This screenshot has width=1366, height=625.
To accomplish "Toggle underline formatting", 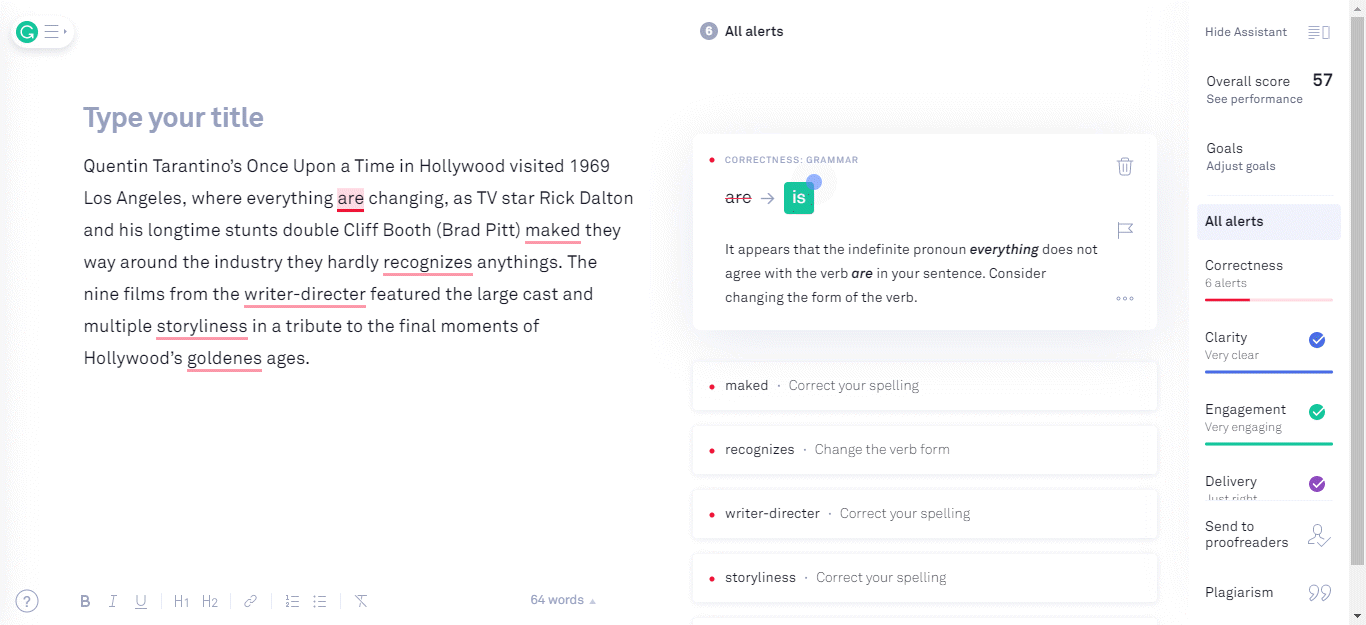I will pos(141,601).
